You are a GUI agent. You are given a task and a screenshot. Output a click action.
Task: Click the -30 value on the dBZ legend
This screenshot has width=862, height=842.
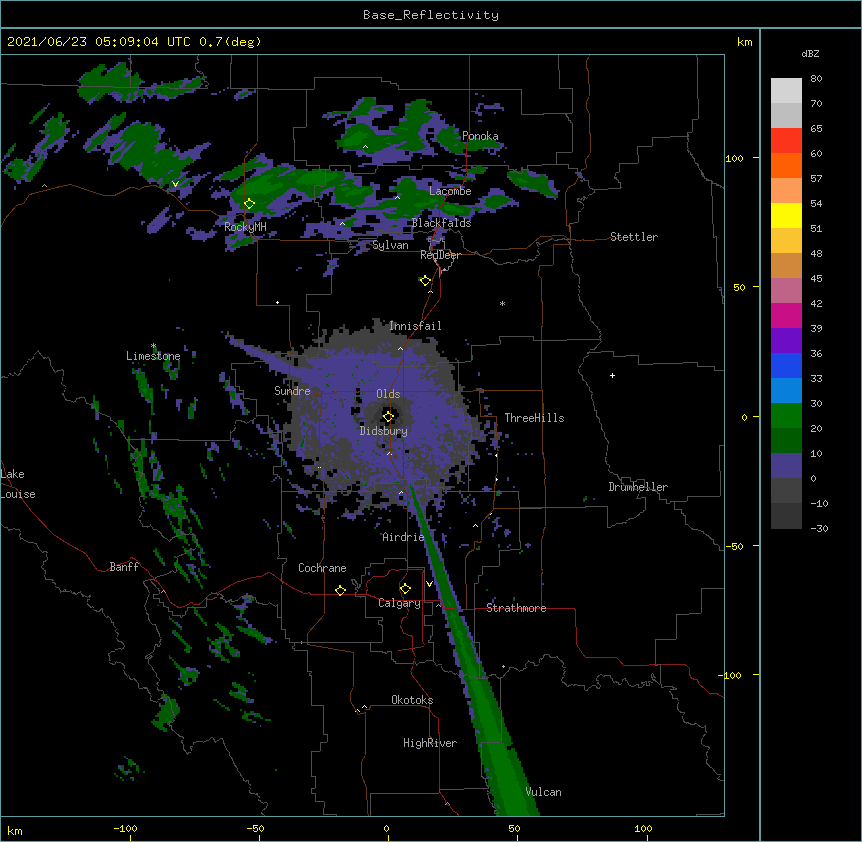[819, 528]
